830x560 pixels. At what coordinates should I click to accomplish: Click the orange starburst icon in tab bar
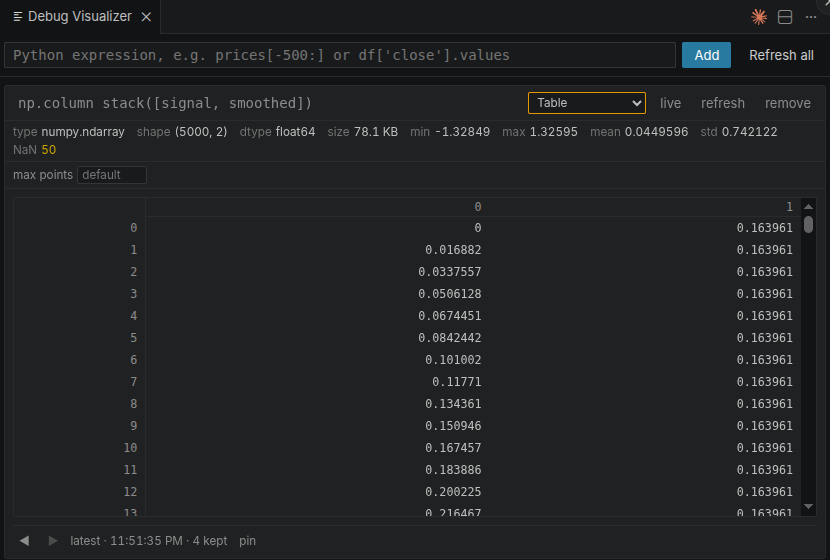[759, 17]
